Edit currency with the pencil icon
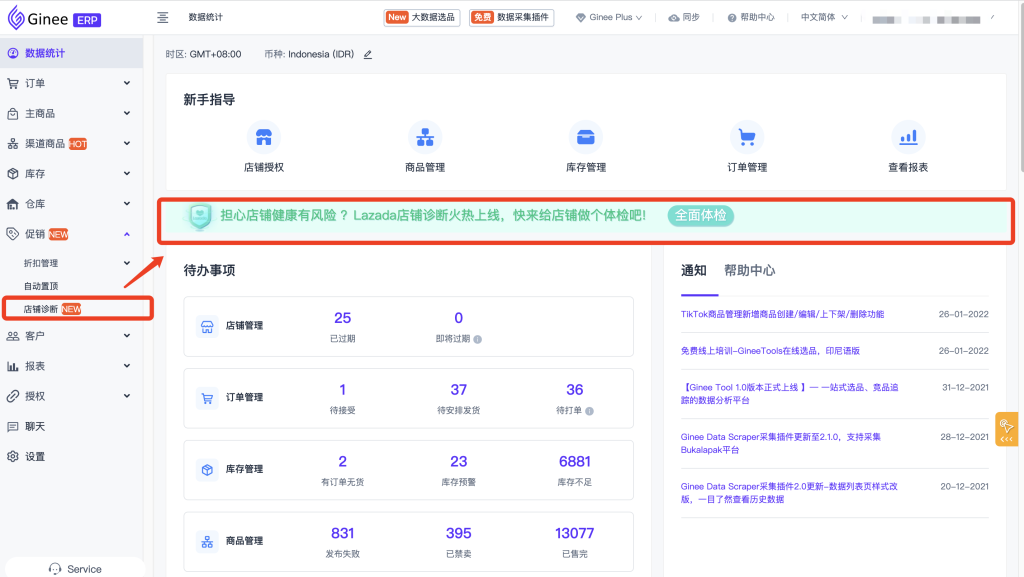Viewport: 1024px width, 577px height. [368, 55]
